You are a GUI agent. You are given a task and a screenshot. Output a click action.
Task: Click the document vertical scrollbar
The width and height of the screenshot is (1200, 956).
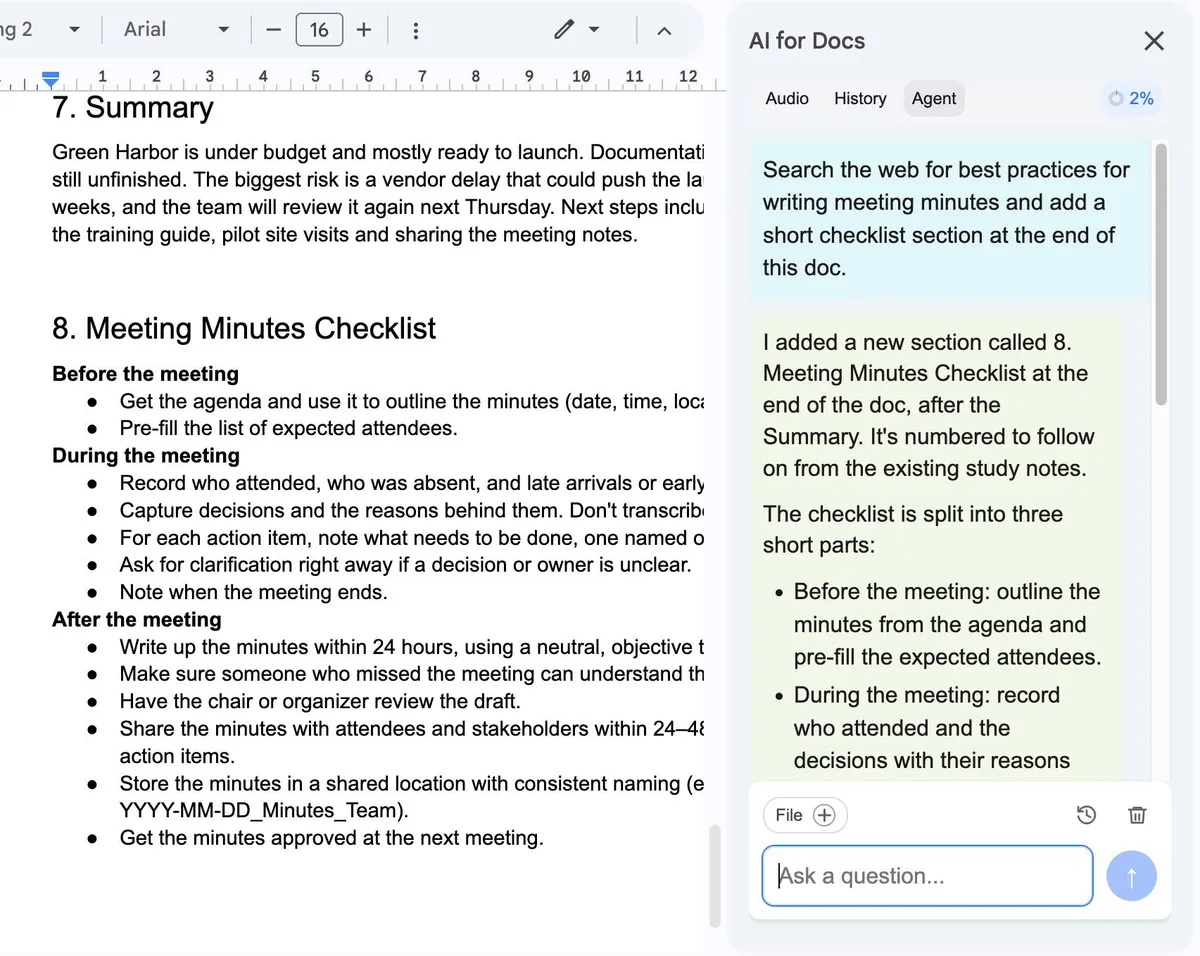[714, 876]
